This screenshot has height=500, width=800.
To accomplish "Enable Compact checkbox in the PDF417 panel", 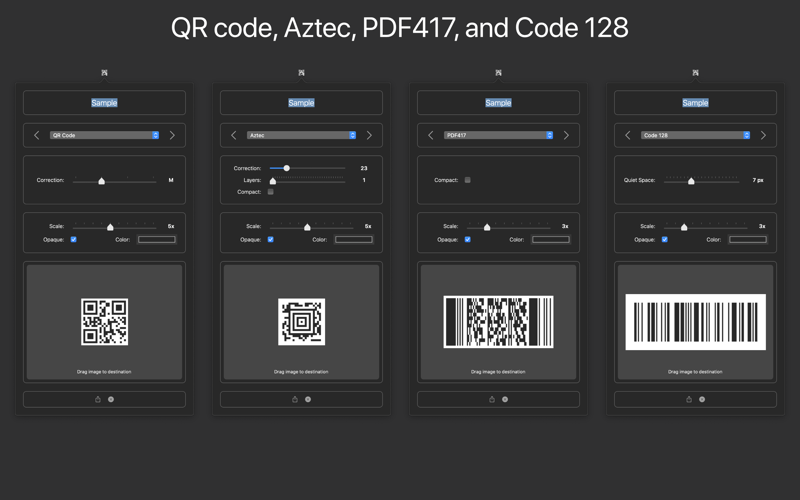I will coord(467,180).
